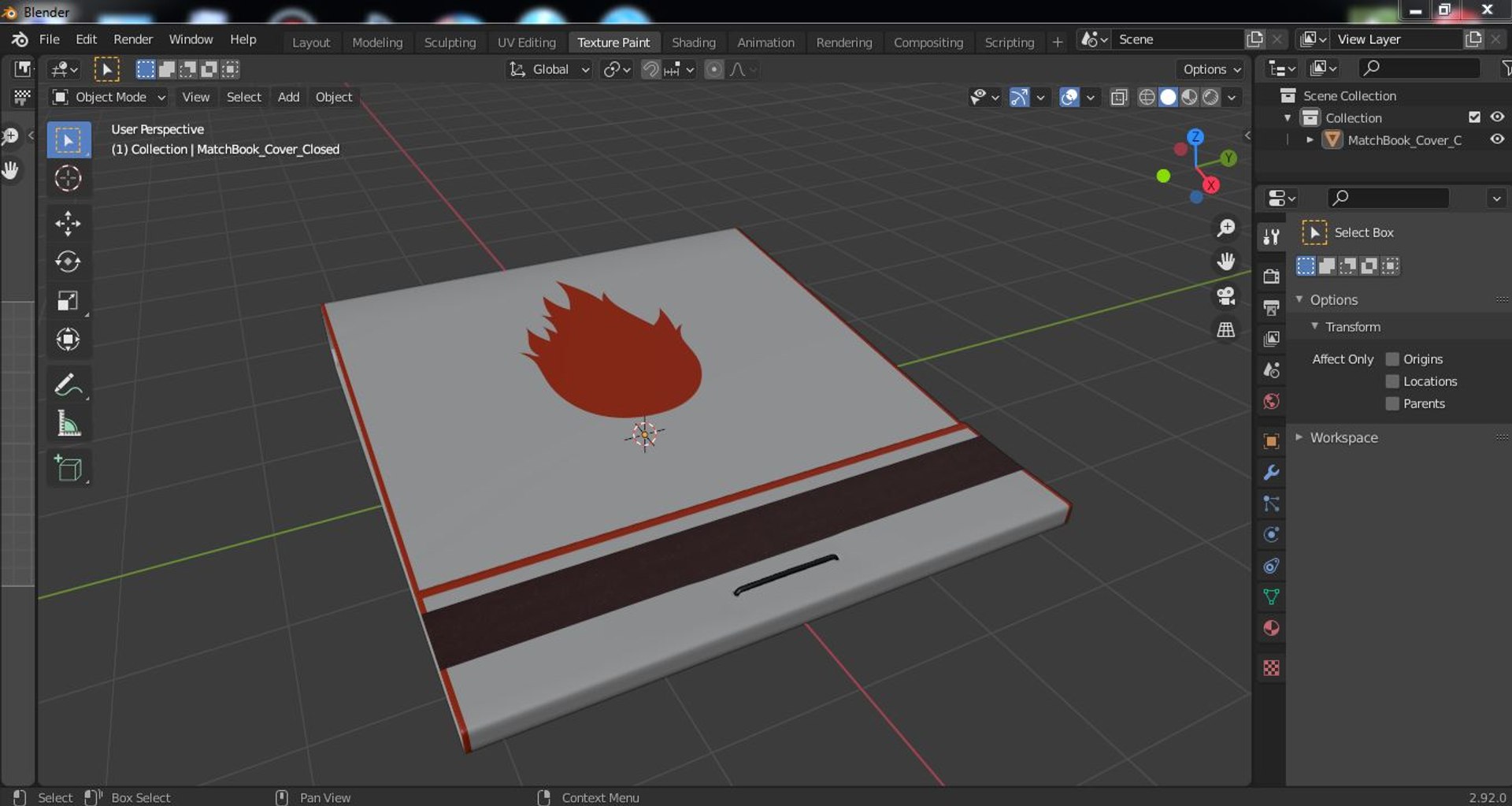This screenshot has width=1512, height=806.
Task: Toggle proportional editing
Action: tap(713, 69)
